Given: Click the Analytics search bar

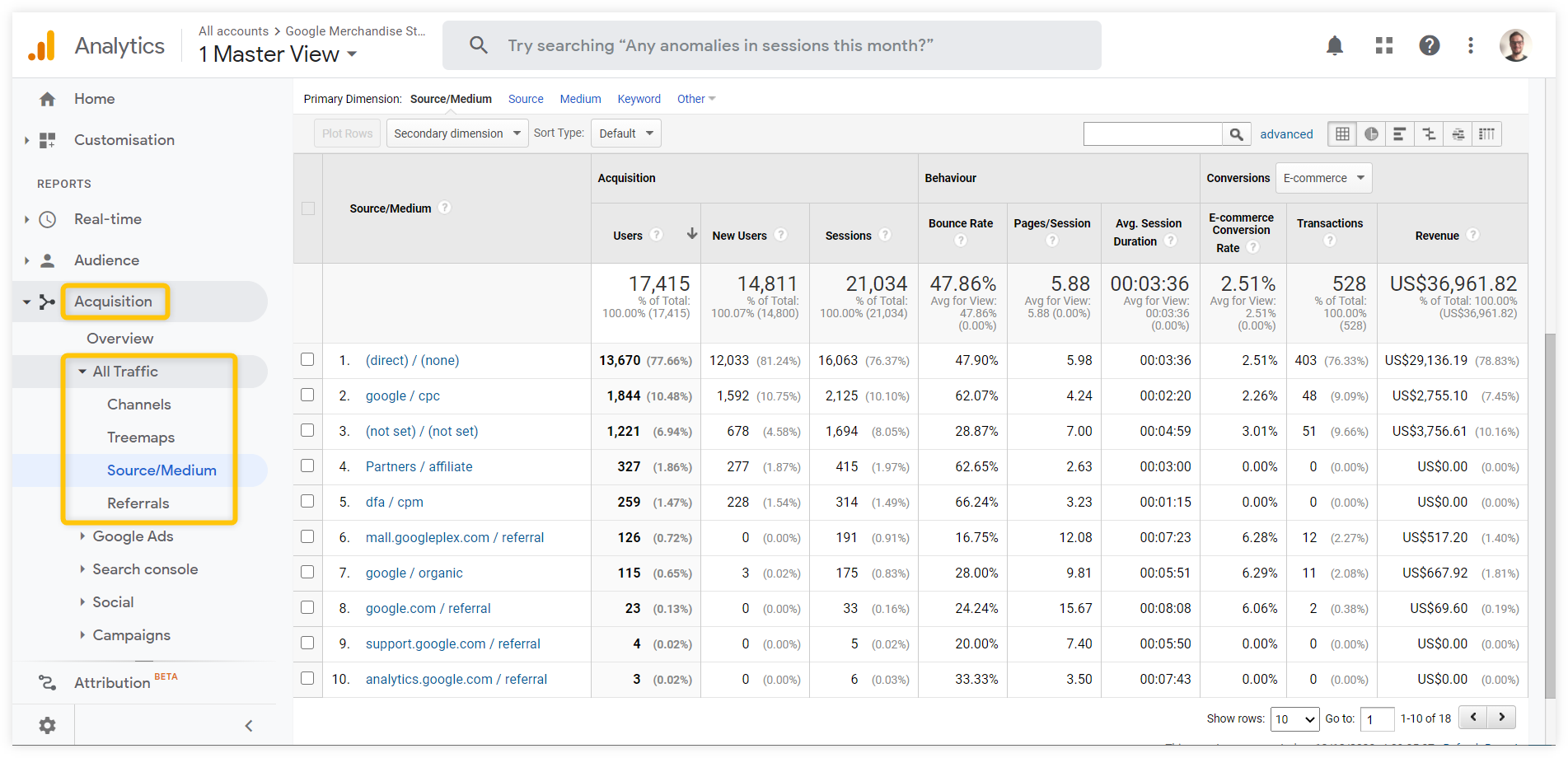Looking at the screenshot, I should [771, 46].
